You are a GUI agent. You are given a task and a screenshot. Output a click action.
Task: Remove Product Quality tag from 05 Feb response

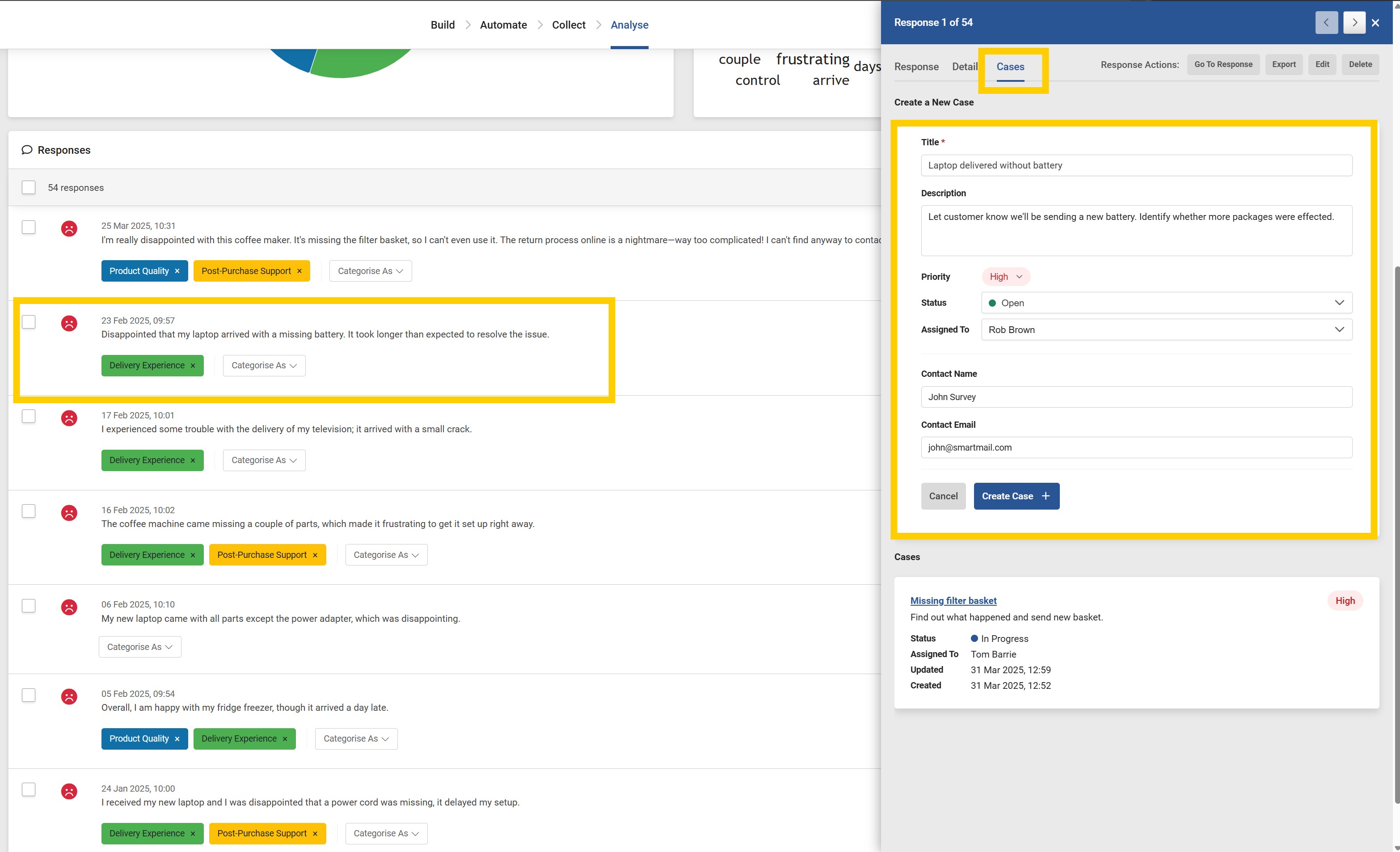[x=177, y=739]
